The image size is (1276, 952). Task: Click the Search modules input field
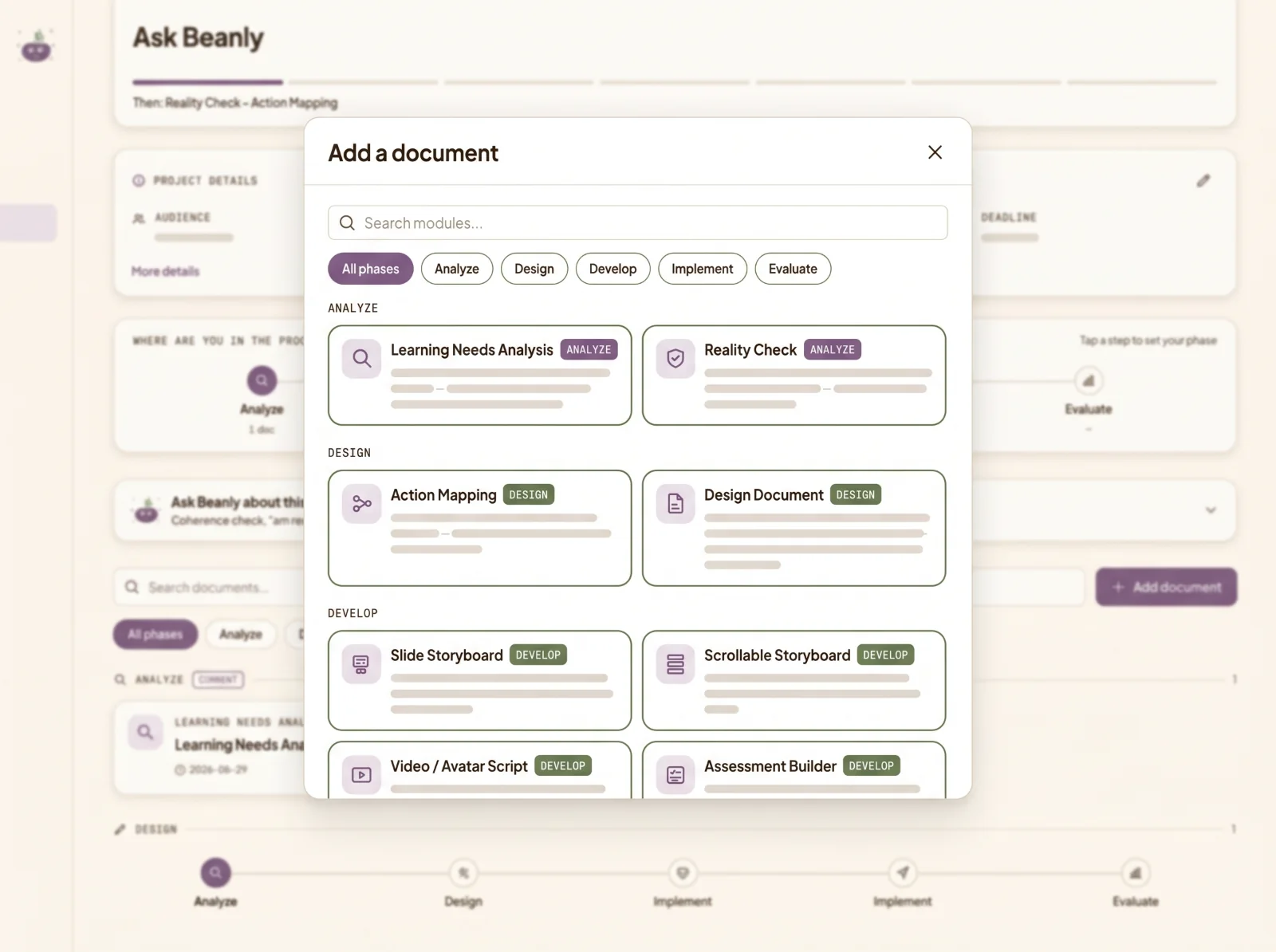(x=638, y=222)
